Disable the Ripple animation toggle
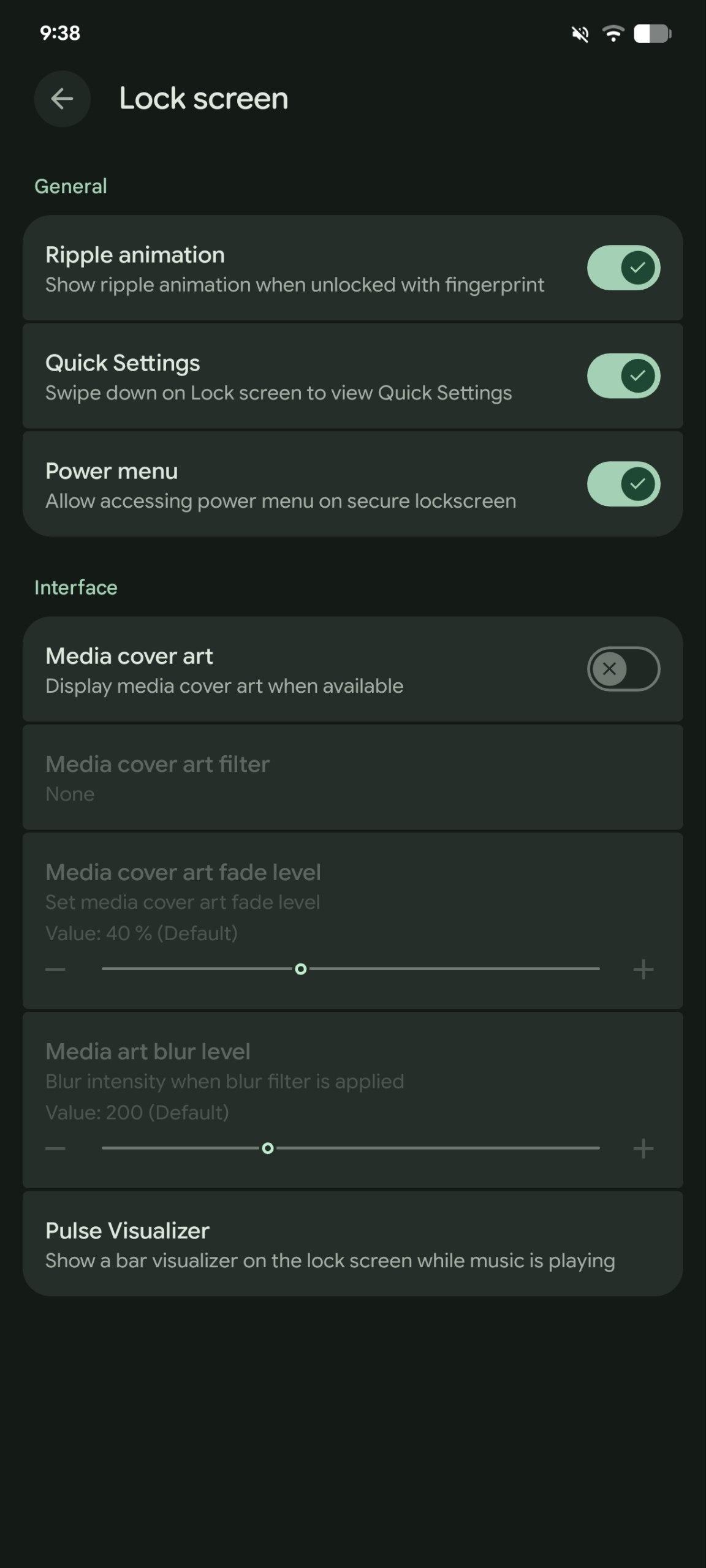Image resolution: width=706 pixels, height=1568 pixels. point(623,268)
